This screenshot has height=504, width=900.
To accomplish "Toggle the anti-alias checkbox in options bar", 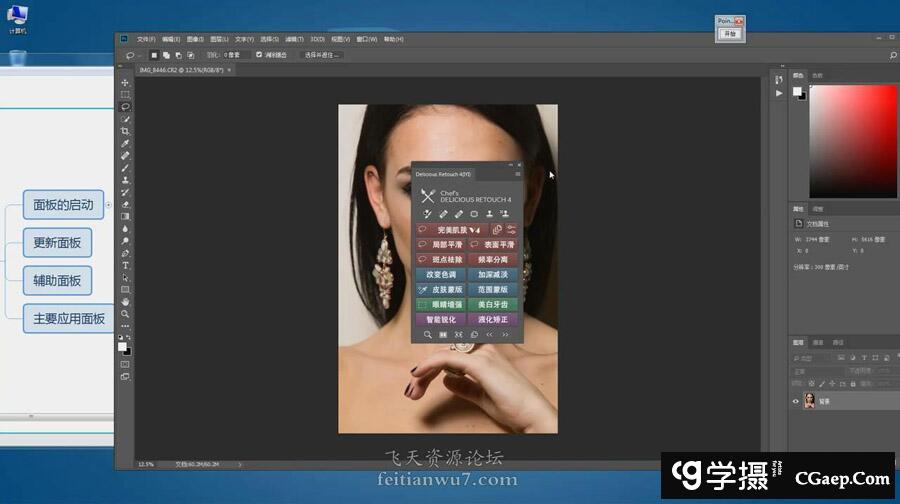I will click(259, 55).
